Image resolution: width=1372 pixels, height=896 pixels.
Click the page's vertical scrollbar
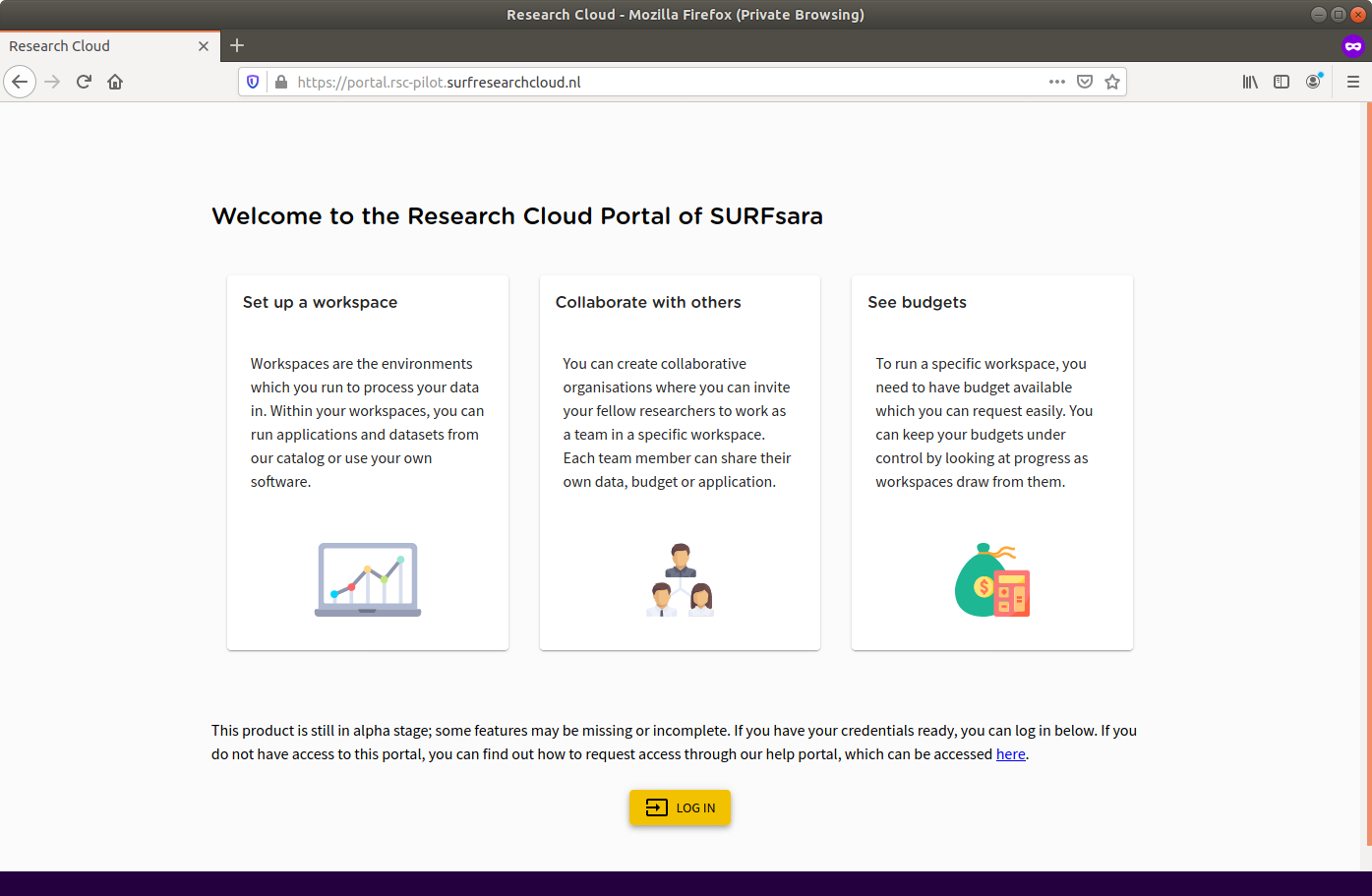(1368, 474)
